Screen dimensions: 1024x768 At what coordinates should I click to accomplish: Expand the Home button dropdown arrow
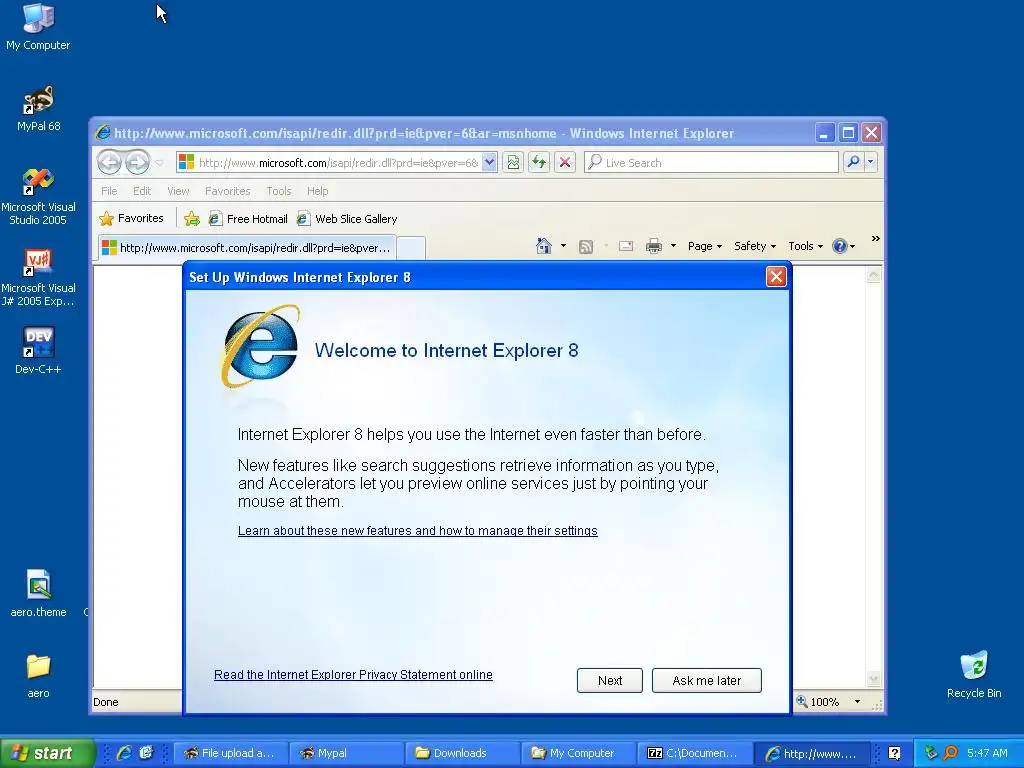point(564,246)
